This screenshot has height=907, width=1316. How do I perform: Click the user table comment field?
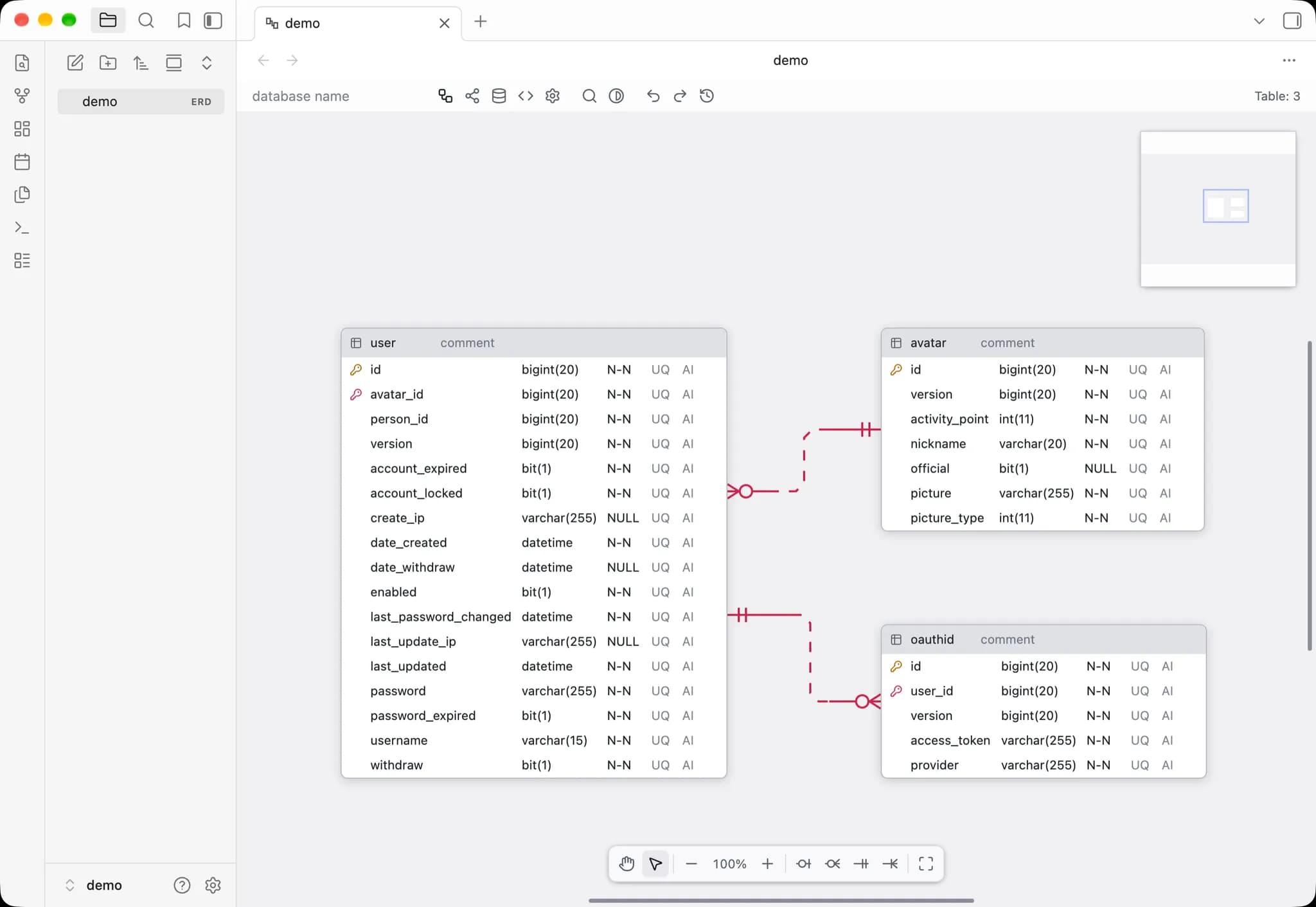click(x=467, y=343)
